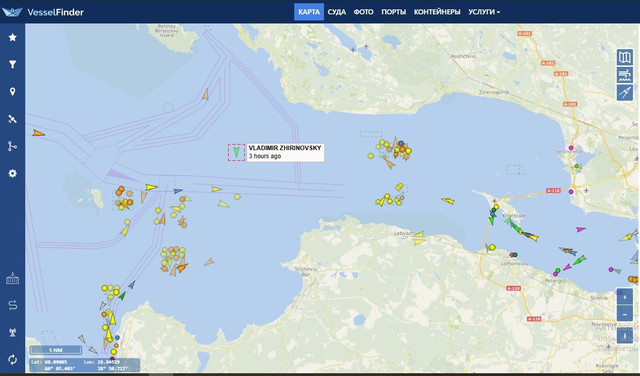Click the container ship icon in sidebar

(x=13, y=279)
